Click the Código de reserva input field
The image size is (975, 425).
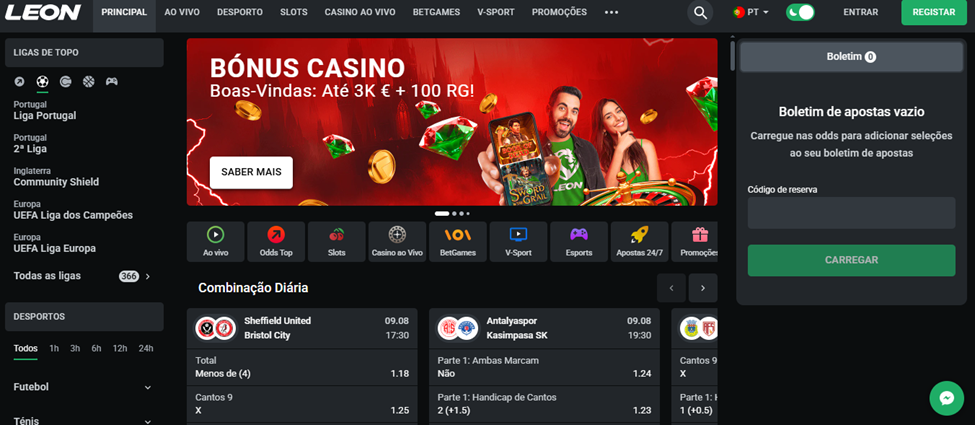pos(851,213)
